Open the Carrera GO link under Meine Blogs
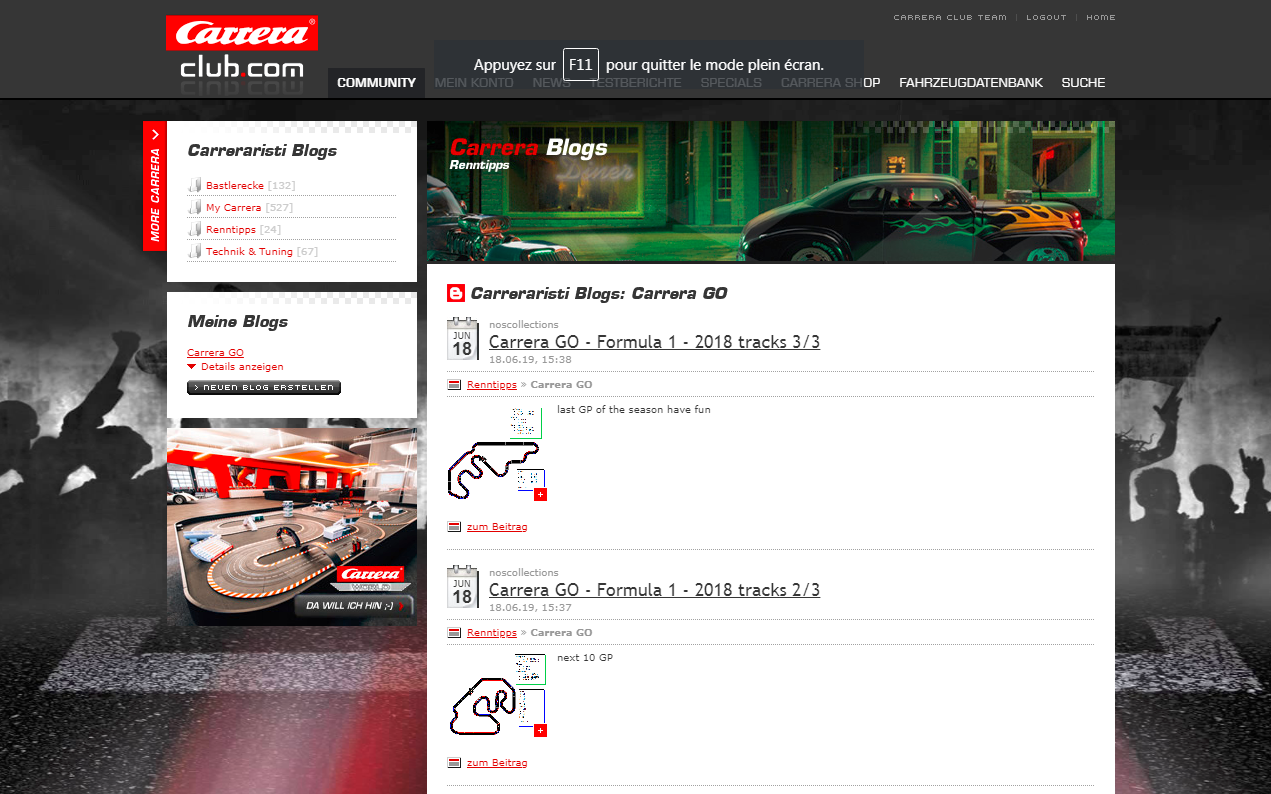The image size is (1271, 794). coord(215,353)
